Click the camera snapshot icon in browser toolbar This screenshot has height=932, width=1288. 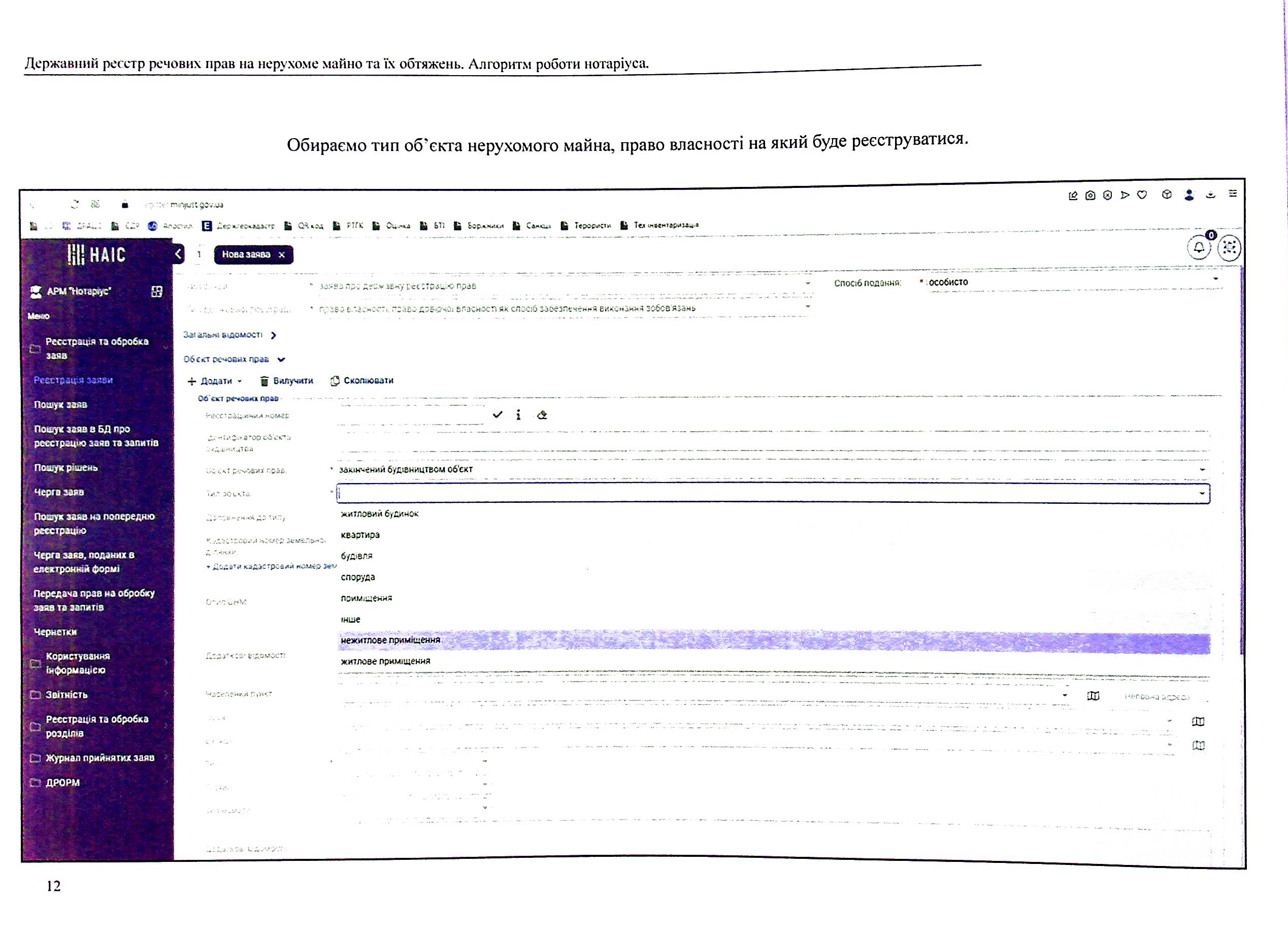[x=1091, y=196]
